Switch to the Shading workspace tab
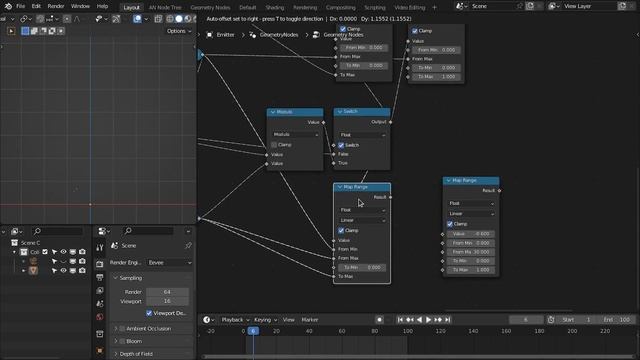 point(275,7)
